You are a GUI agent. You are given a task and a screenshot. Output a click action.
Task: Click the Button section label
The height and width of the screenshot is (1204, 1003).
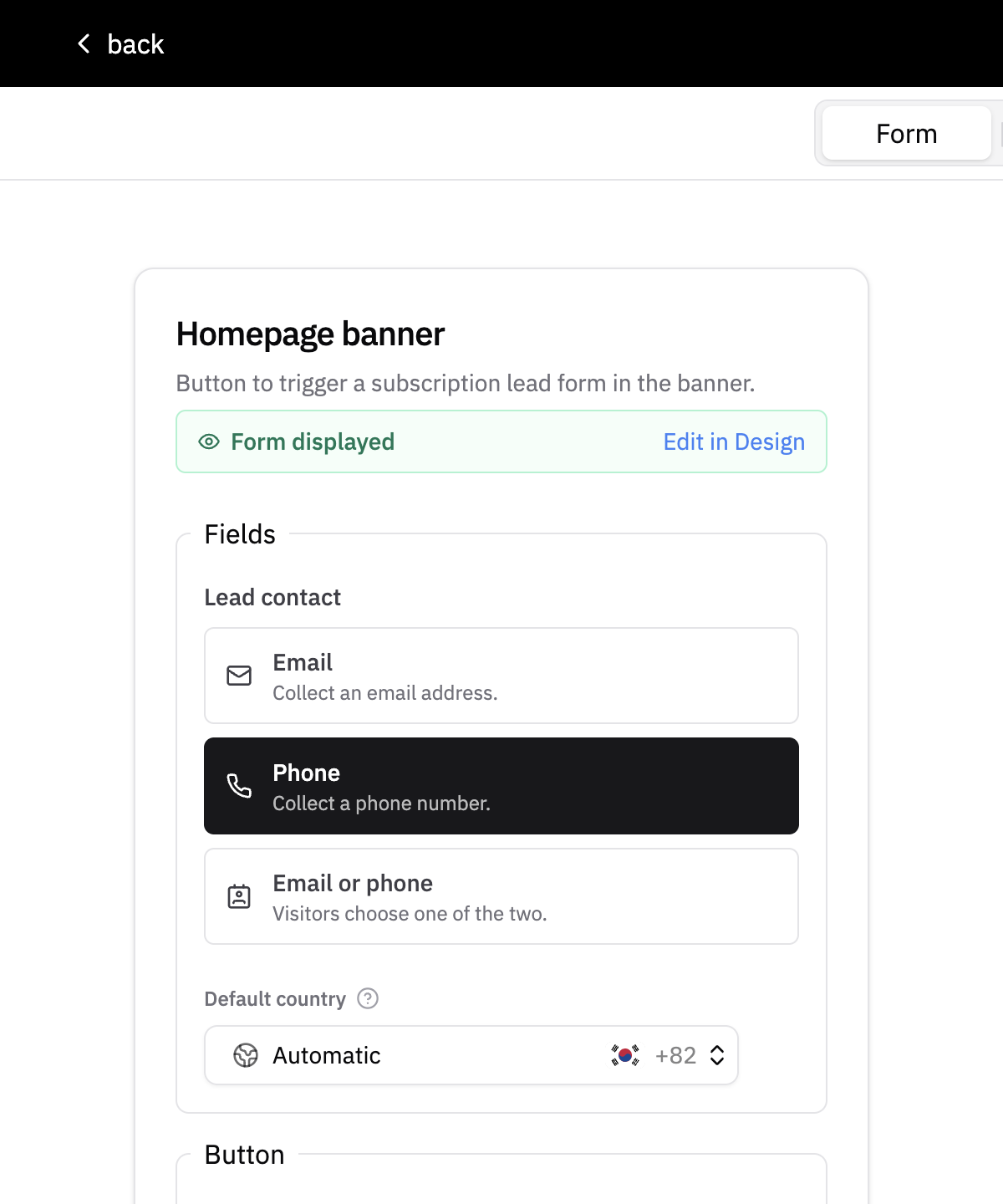[x=244, y=1155]
